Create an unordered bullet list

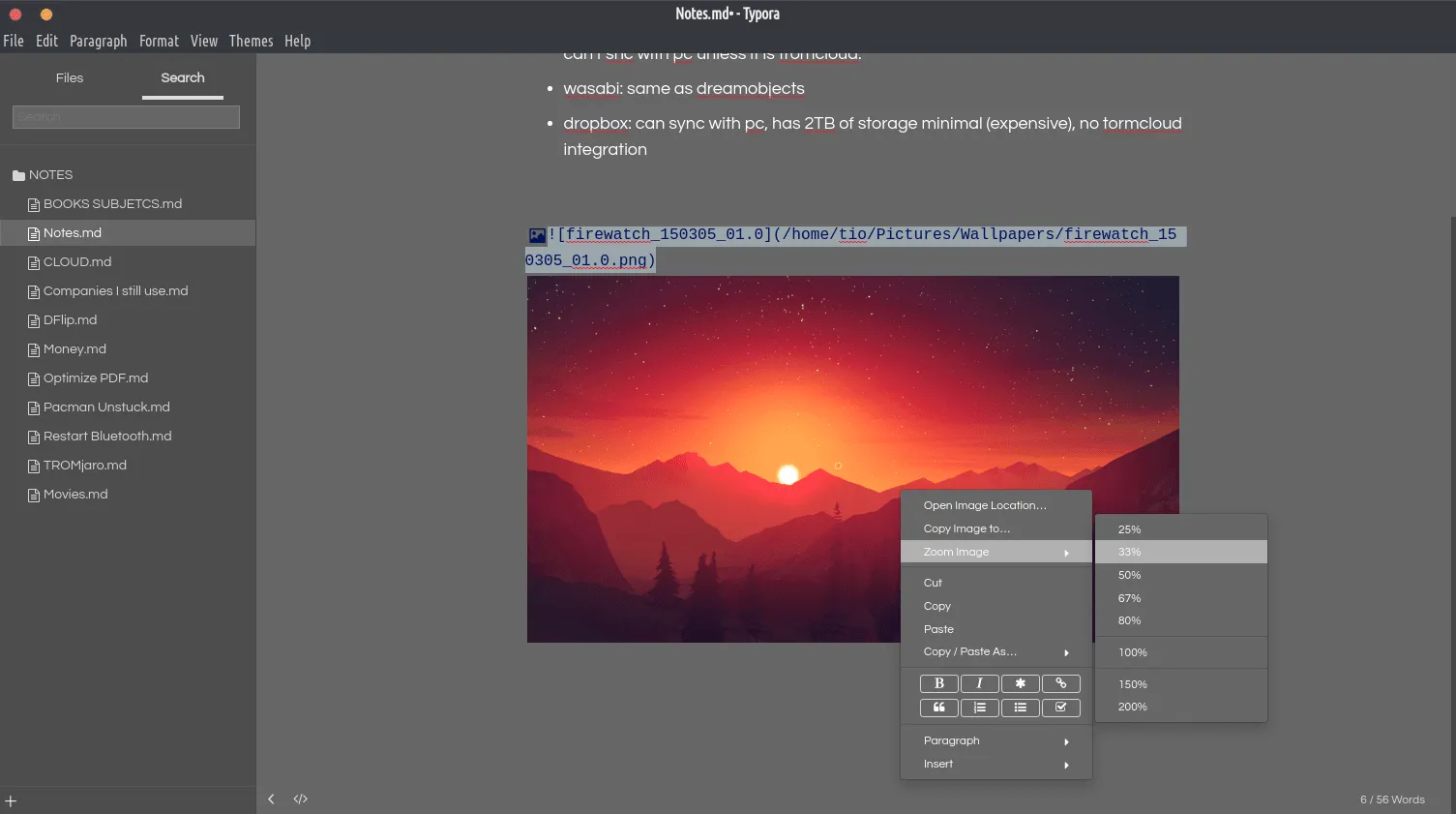tap(1020, 708)
